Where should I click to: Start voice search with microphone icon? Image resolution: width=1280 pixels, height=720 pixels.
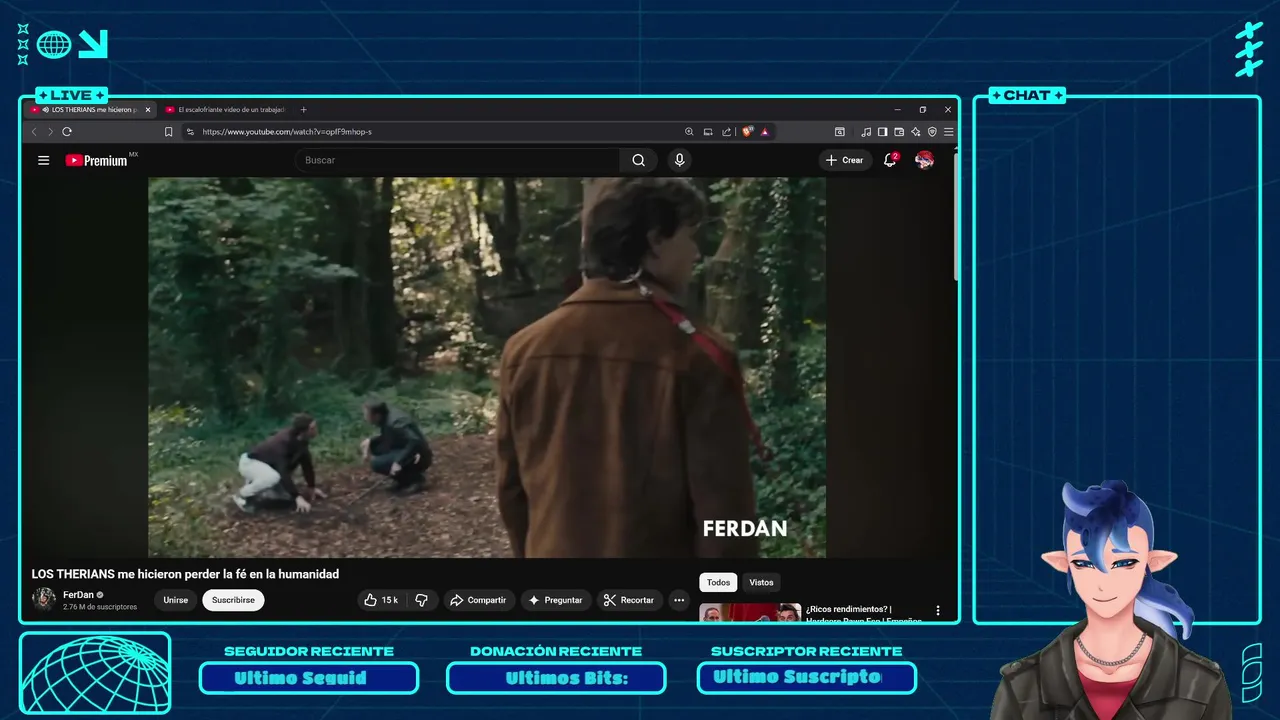coord(679,160)
